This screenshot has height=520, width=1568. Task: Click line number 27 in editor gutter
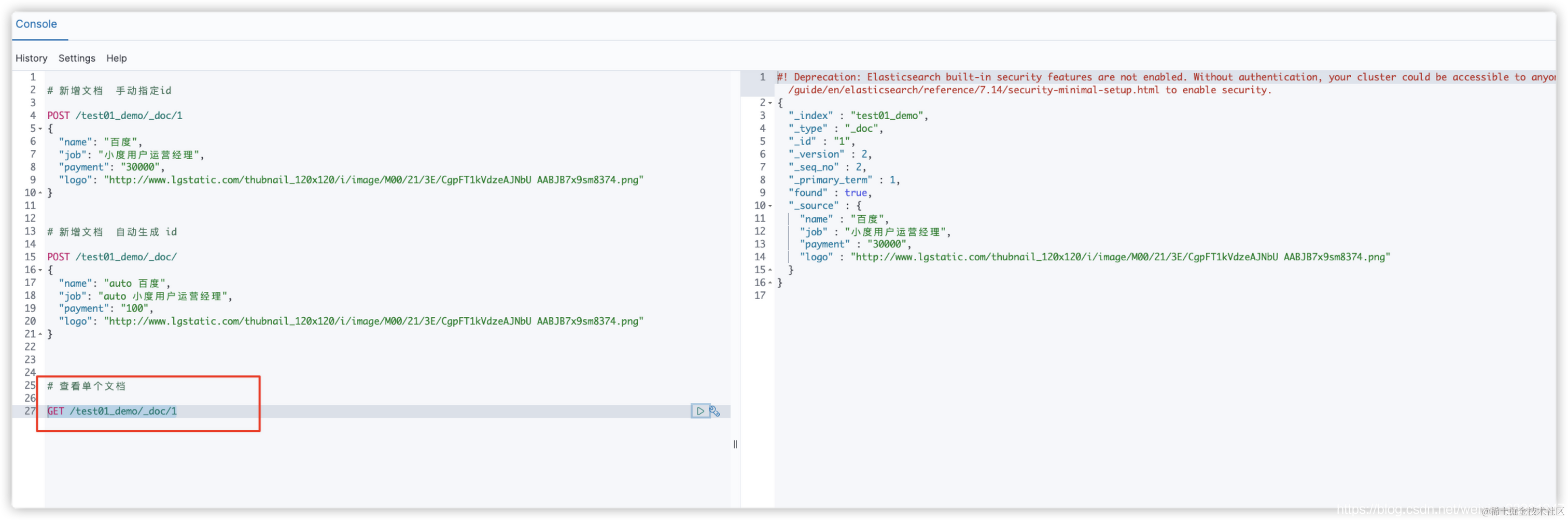click(30, 411)
